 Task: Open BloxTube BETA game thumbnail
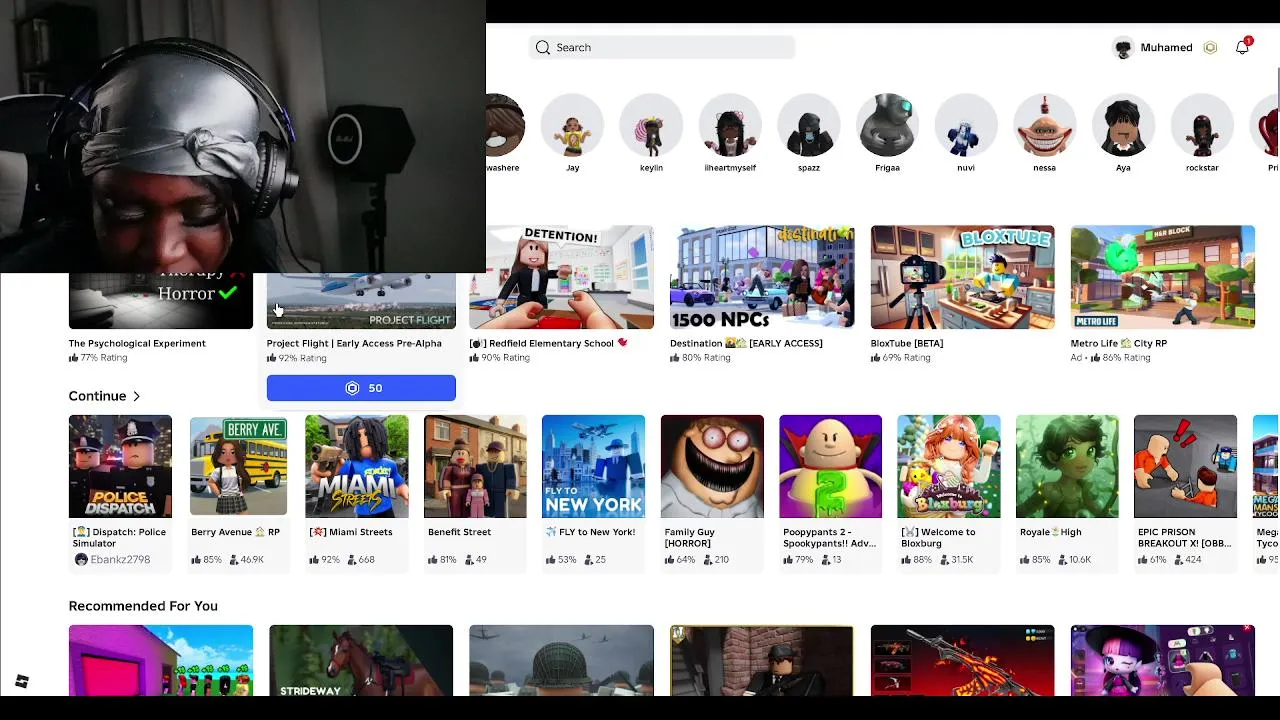[x=962, y=277]
